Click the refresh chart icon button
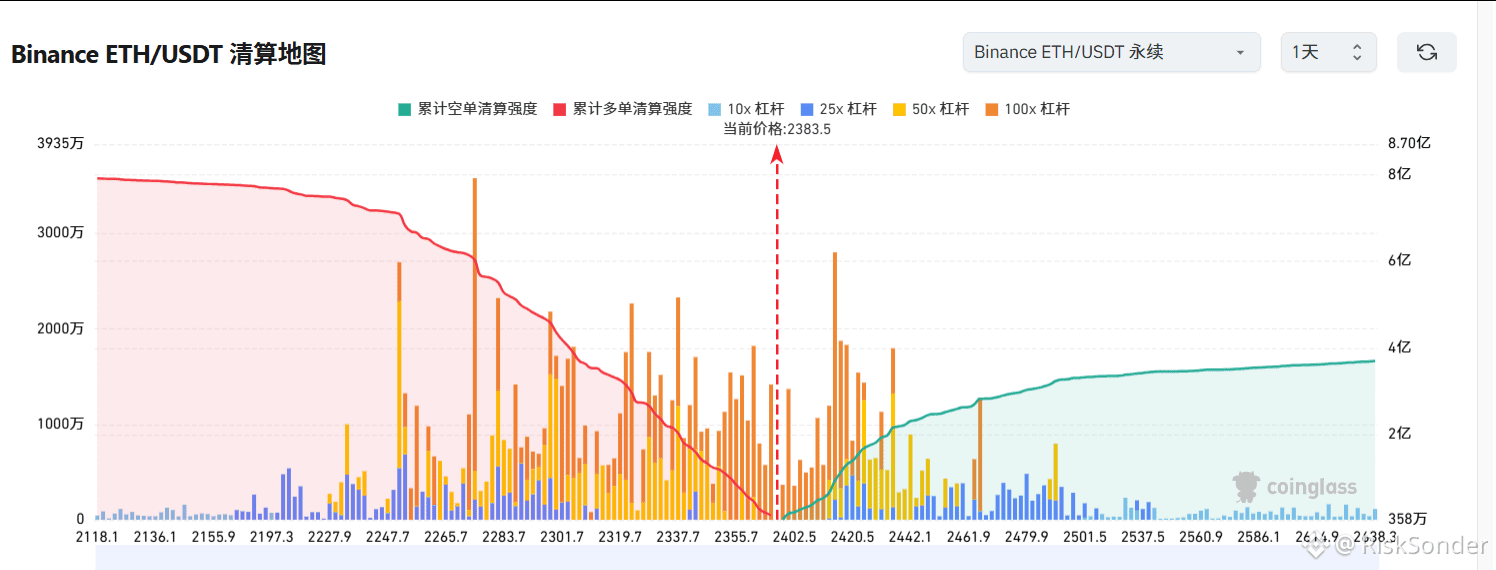Viewport: 1496px width, 570px height. (x=1427, y=52)
